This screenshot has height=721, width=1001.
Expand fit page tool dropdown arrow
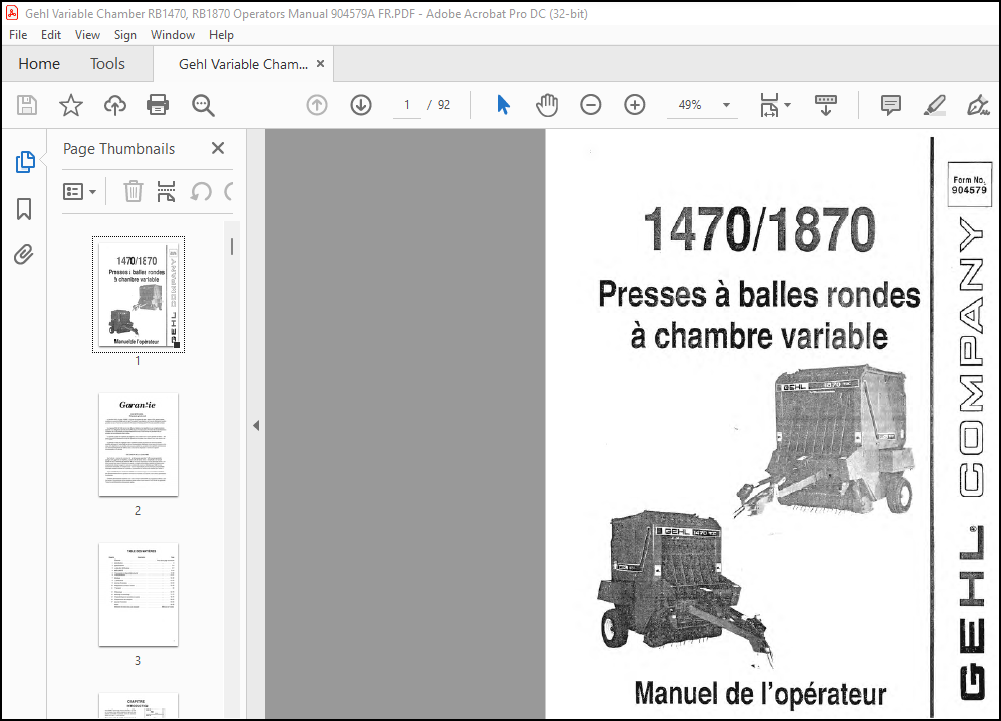[787, 105]
